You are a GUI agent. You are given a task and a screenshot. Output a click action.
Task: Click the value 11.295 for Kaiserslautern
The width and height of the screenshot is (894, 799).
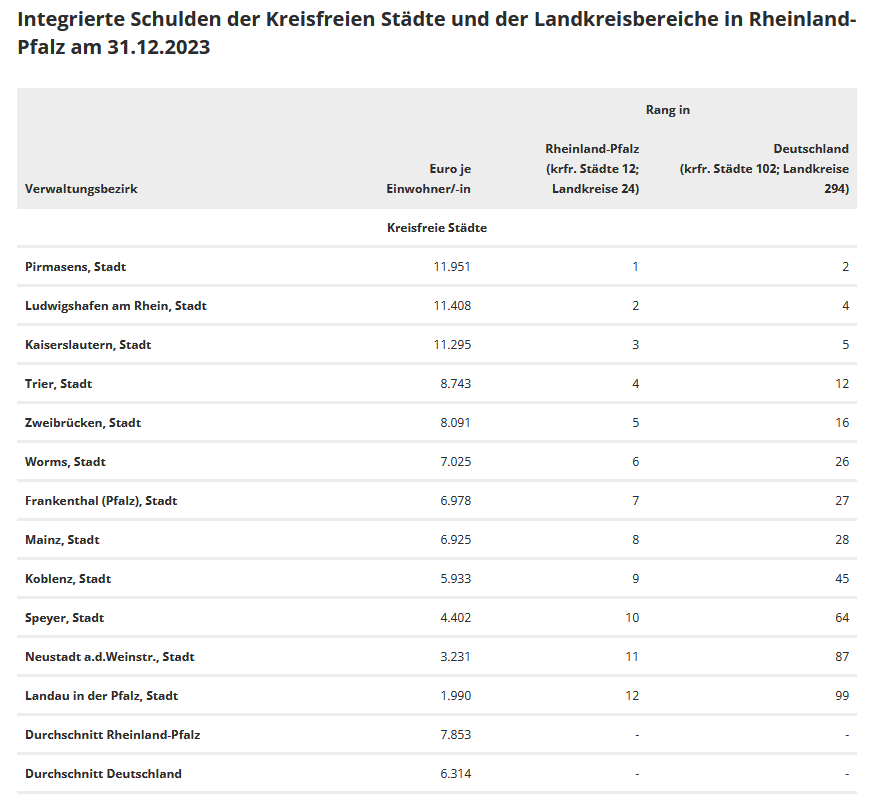(451, 345)
